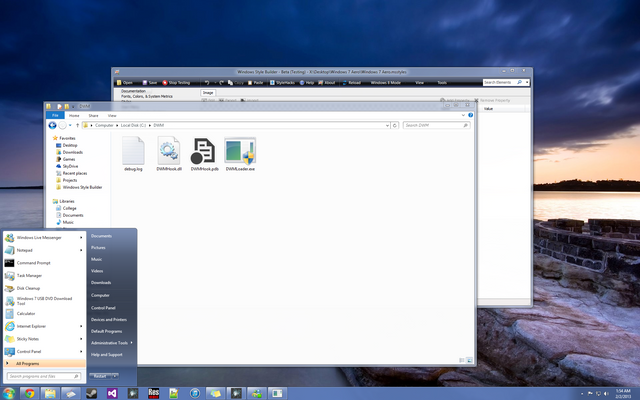The width and height of the screenshot is (640, 400).
Task: Open the Res app on taskbar
Action: [153, 393]
